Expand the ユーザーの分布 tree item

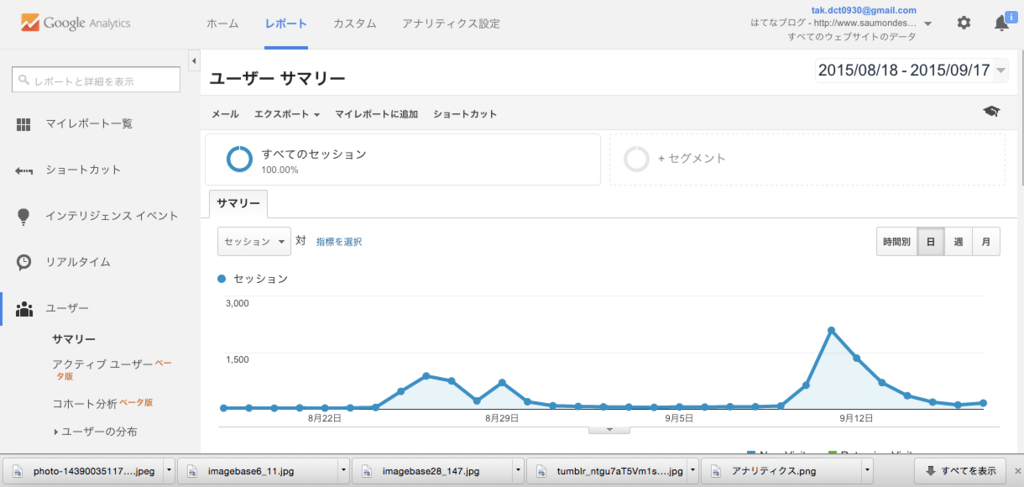tap(56, 432)
